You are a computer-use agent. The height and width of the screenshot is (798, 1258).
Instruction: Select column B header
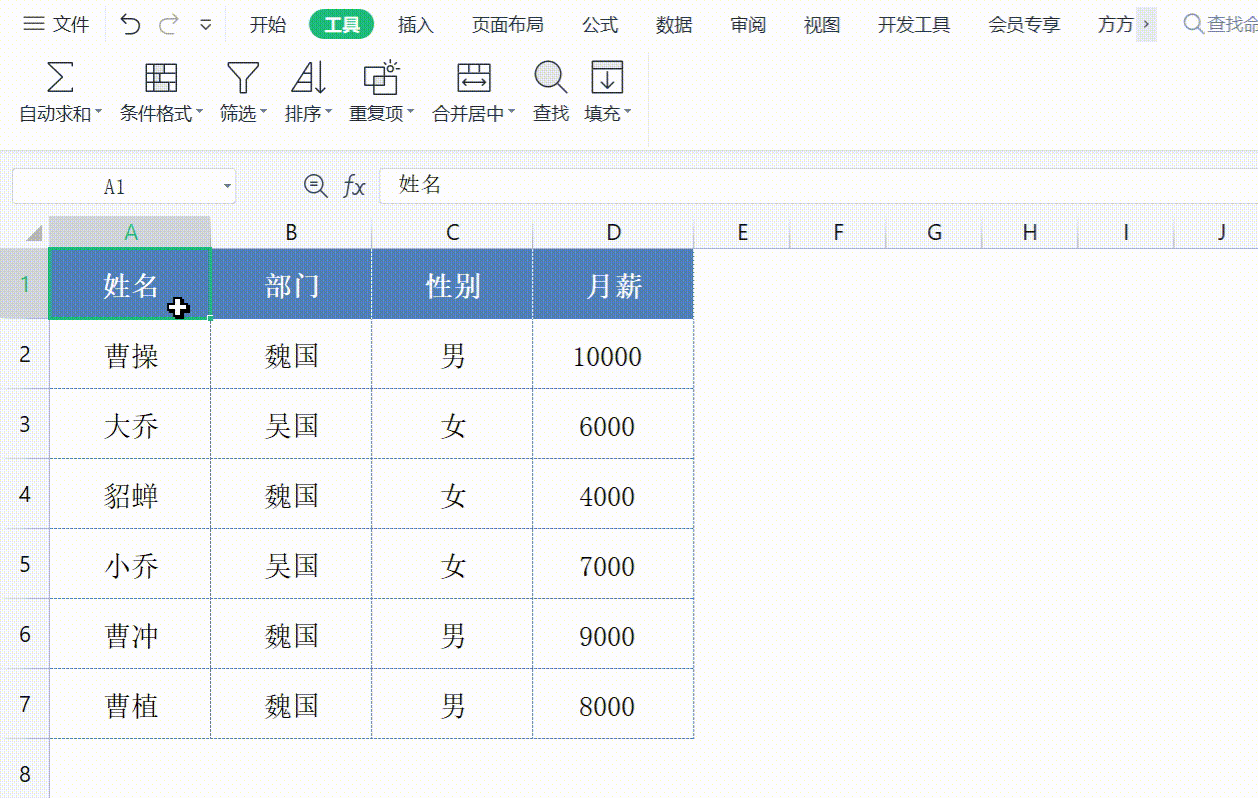(291, 232)
